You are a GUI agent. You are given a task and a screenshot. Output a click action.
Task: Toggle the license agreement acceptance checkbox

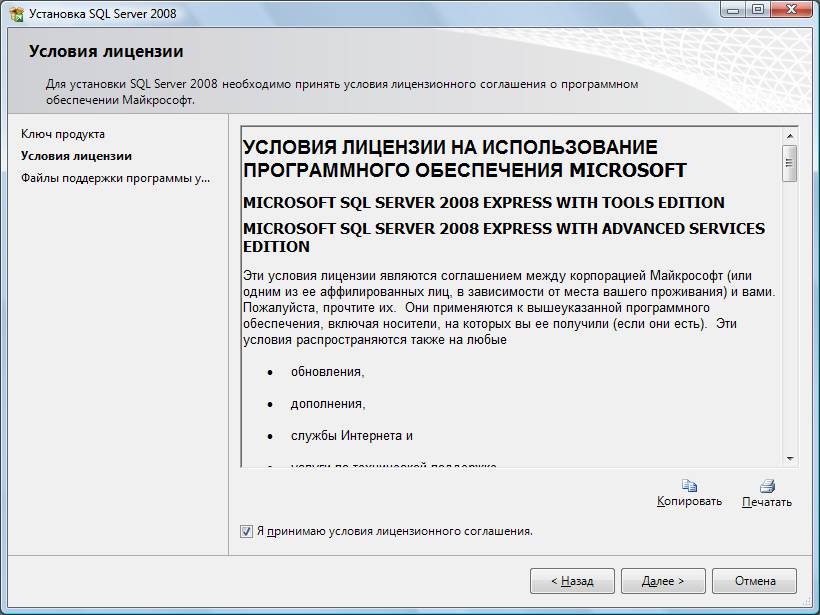coord(247,531)
